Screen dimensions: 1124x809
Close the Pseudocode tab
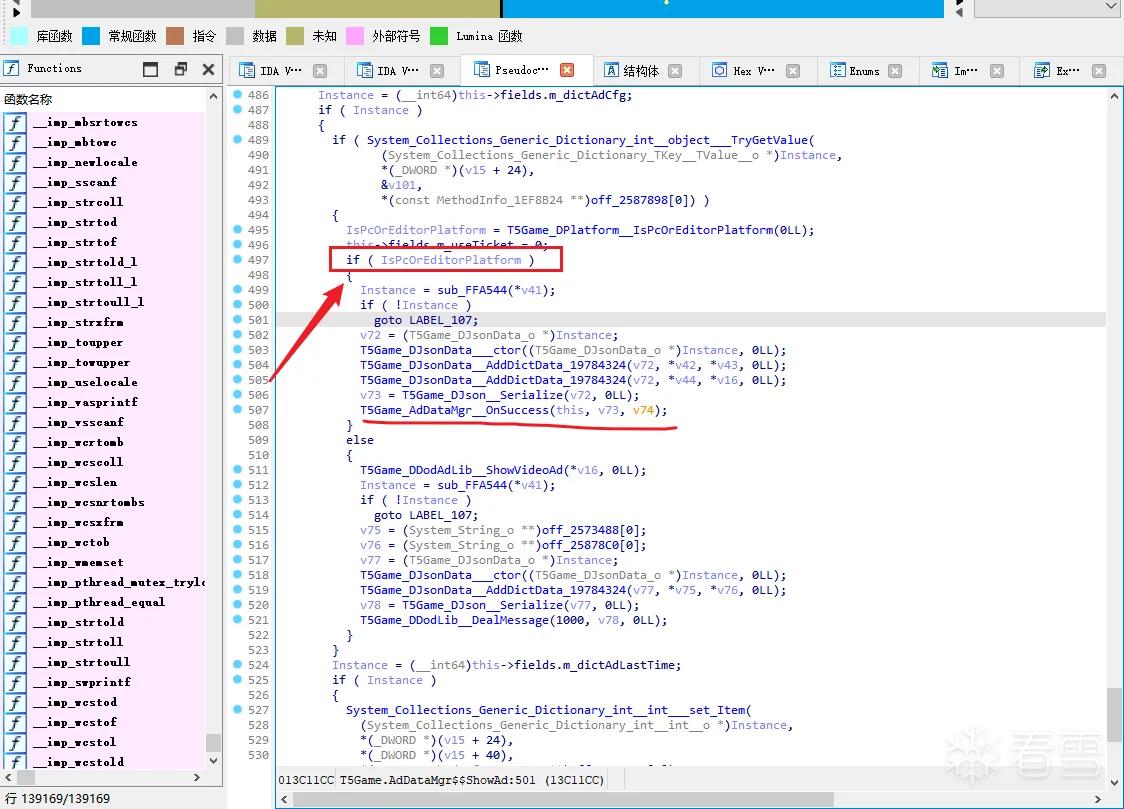(567, 70)
